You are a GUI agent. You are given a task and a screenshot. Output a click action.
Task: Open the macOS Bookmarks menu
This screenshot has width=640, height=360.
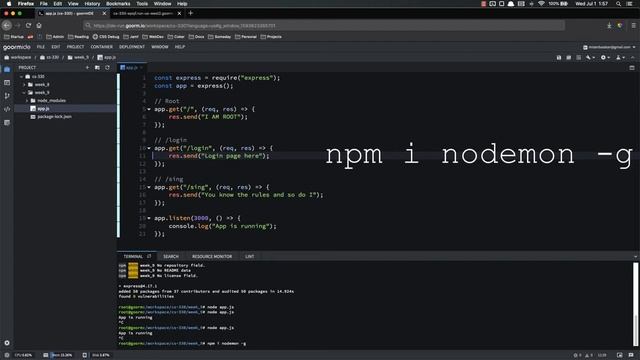click(x=118, y=4)
